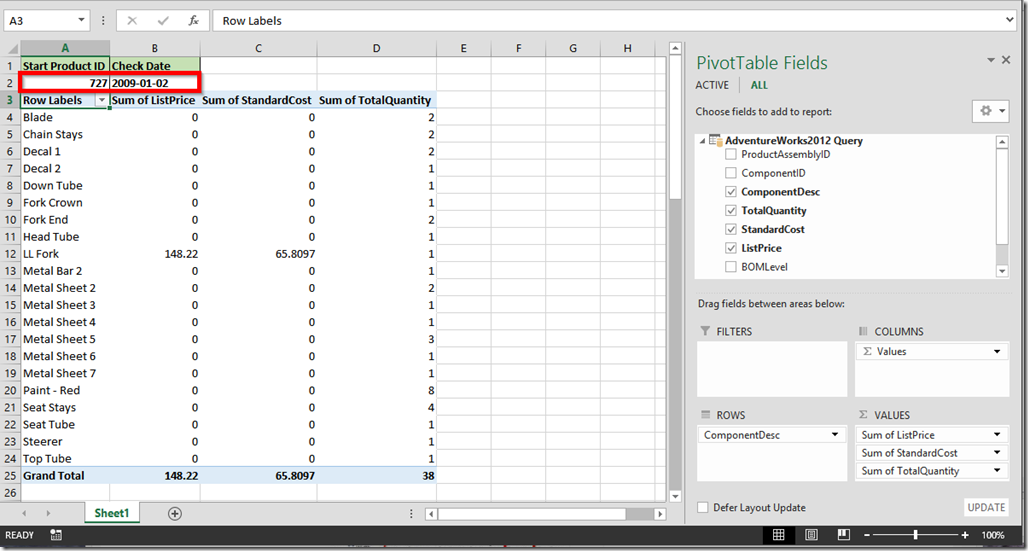The height and width of the screenshot is (551, 1028).
Task: Select column A header
Action: [x=65, y=48]
